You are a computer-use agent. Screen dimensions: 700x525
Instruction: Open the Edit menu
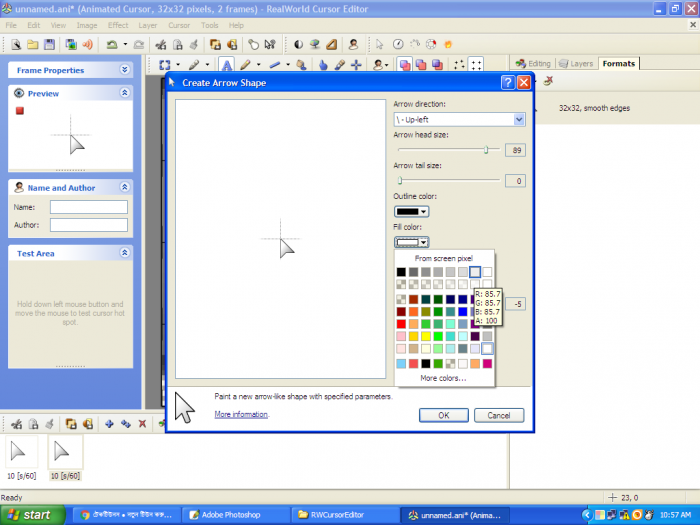[x=33, y=25]
